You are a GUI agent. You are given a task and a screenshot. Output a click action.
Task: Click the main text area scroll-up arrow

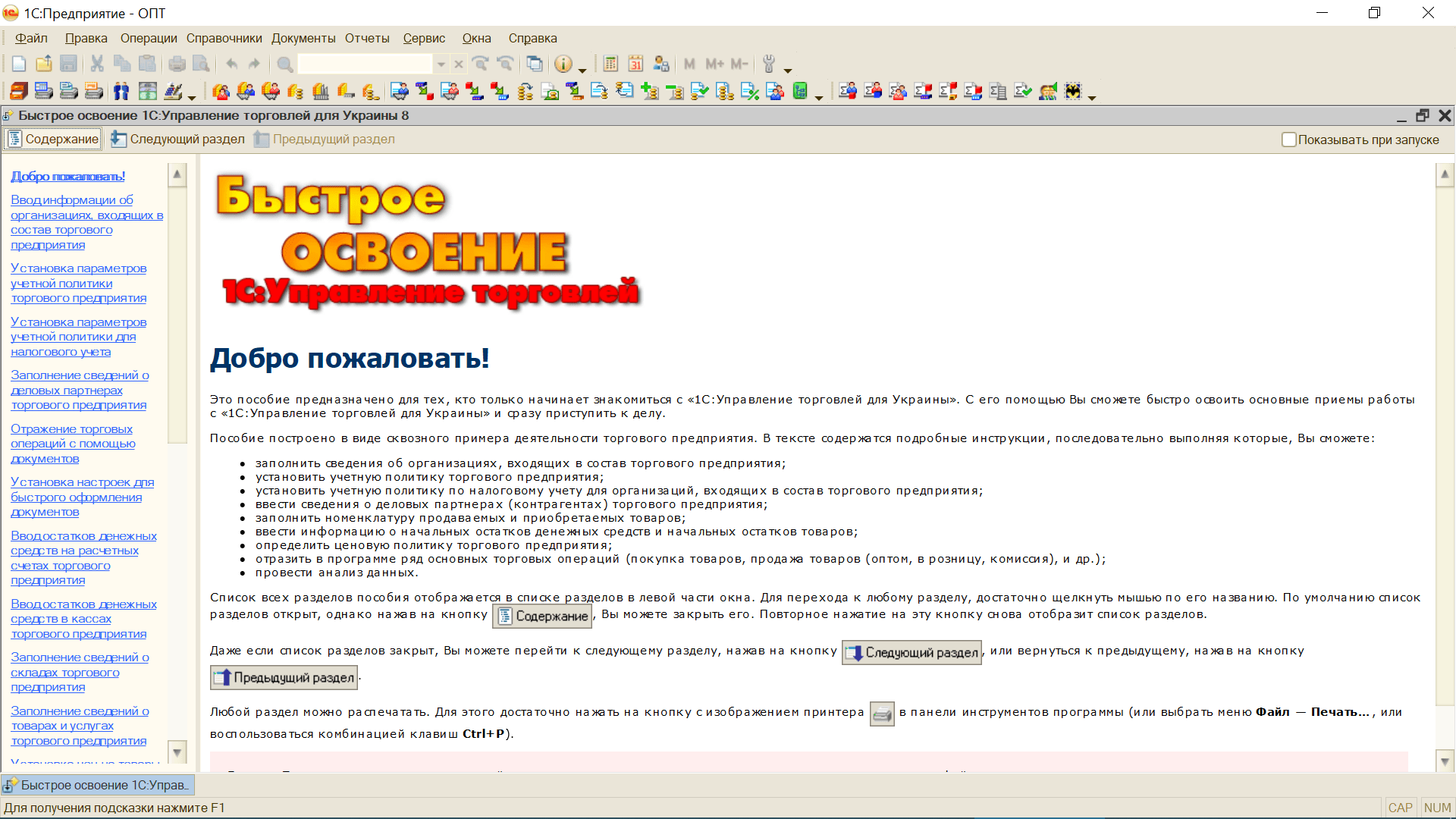(x=1445, y=174)
